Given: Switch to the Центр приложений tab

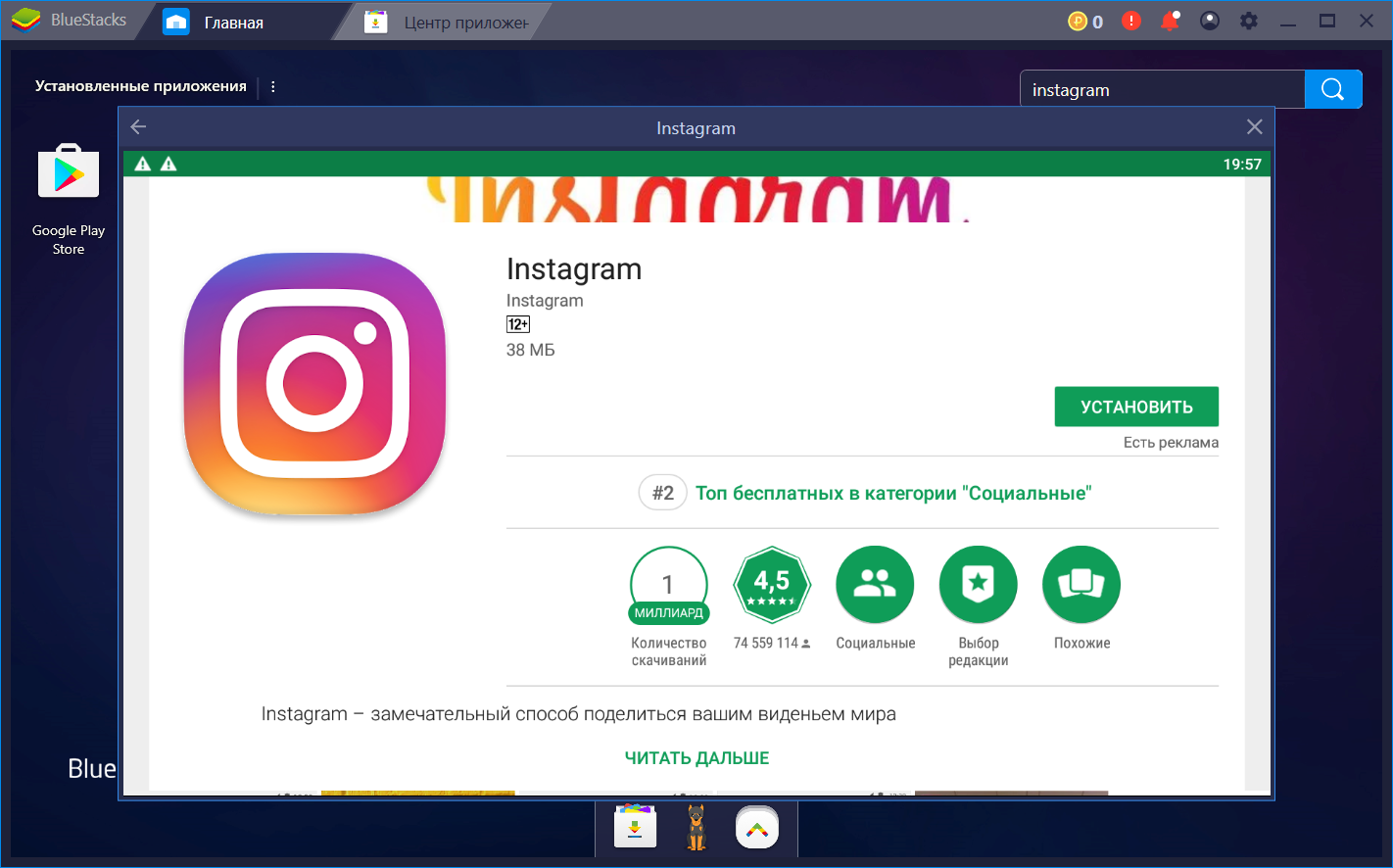Looking at the screenshot, I should [446, 22].
